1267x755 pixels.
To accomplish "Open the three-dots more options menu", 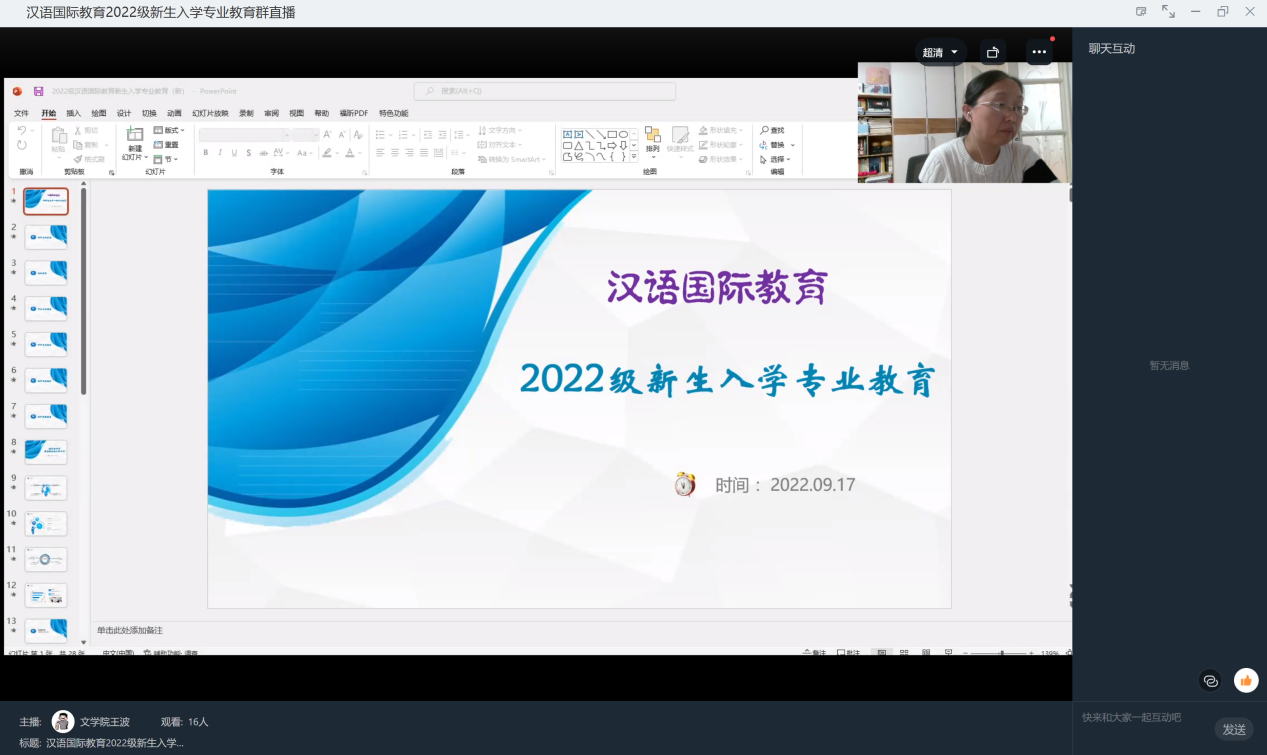I will [1039, 52].
